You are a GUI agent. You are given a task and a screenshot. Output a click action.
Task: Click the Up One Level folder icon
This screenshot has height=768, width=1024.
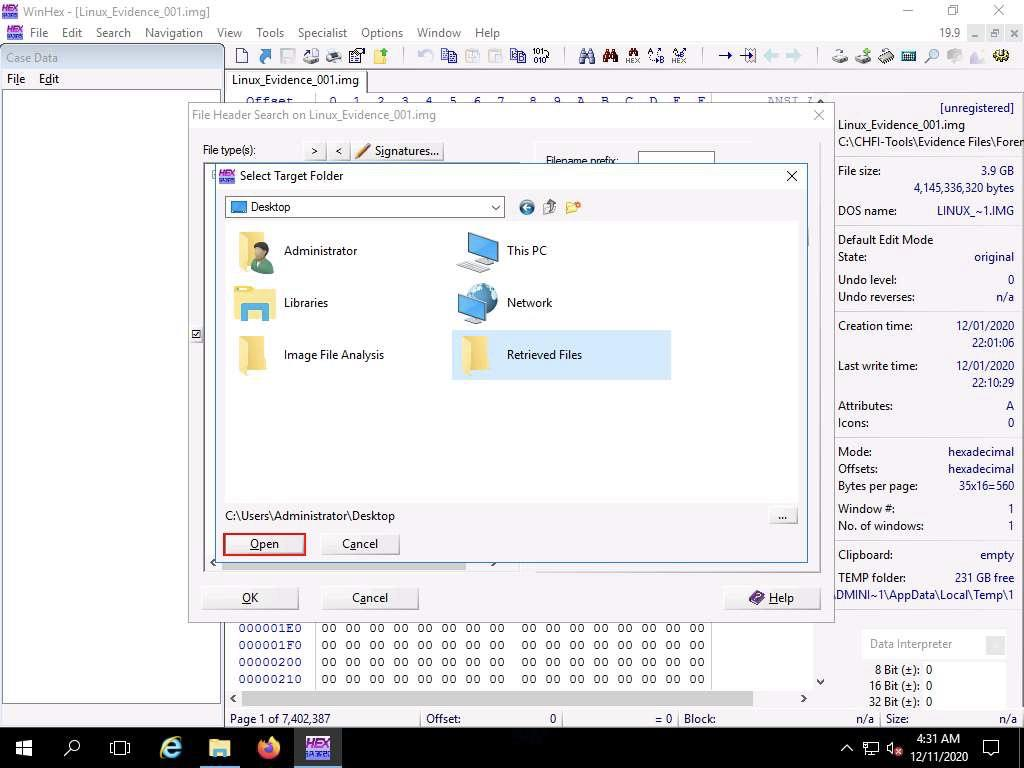[549, 208]
